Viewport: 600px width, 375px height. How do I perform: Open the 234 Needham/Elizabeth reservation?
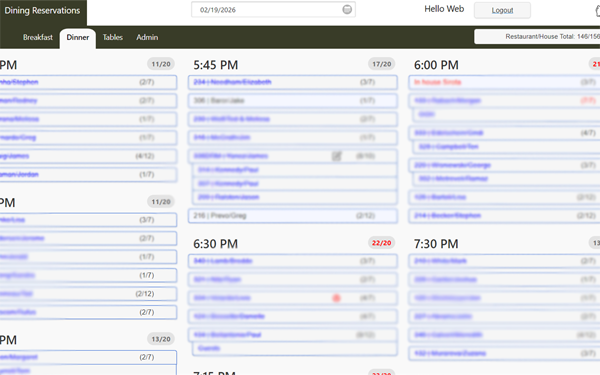click(x=293, y=82)
